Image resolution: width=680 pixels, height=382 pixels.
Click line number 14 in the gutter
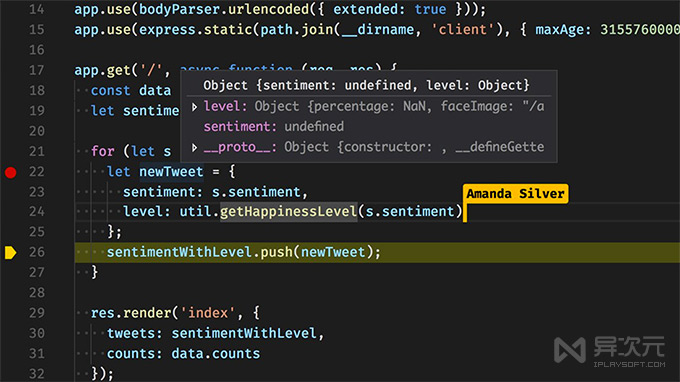(x=37, y=9)
